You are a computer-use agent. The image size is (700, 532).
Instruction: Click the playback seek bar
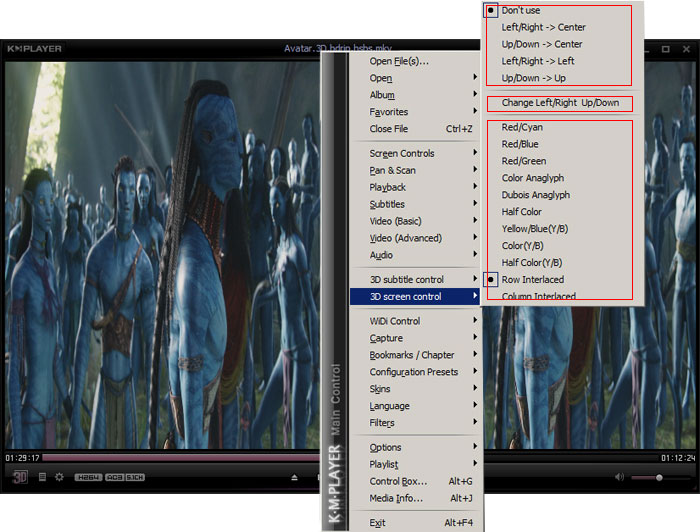181,458
